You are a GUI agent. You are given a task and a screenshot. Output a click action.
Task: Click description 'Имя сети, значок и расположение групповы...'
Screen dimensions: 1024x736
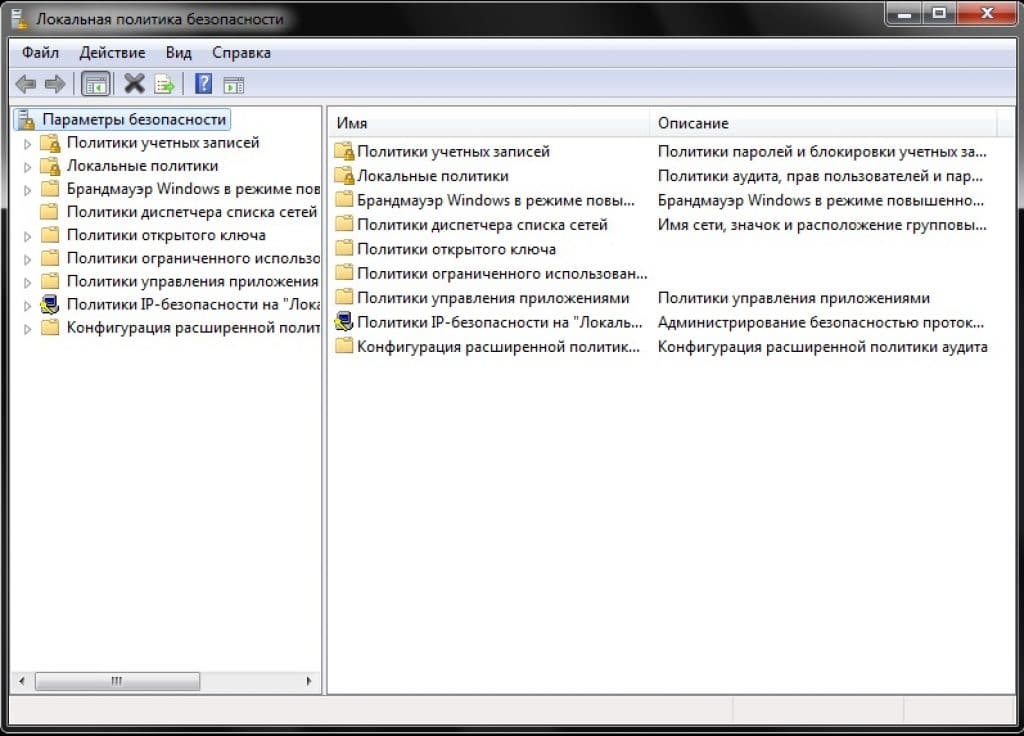point(822,225)
